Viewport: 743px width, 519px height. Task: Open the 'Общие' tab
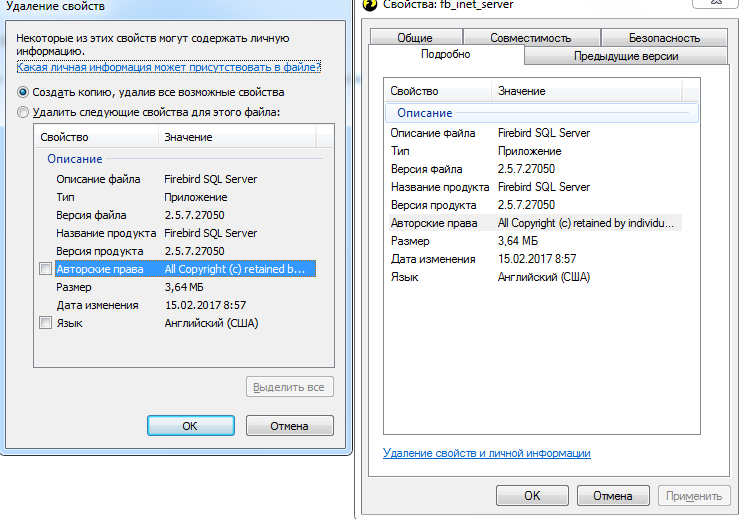(x=416, y=37)
